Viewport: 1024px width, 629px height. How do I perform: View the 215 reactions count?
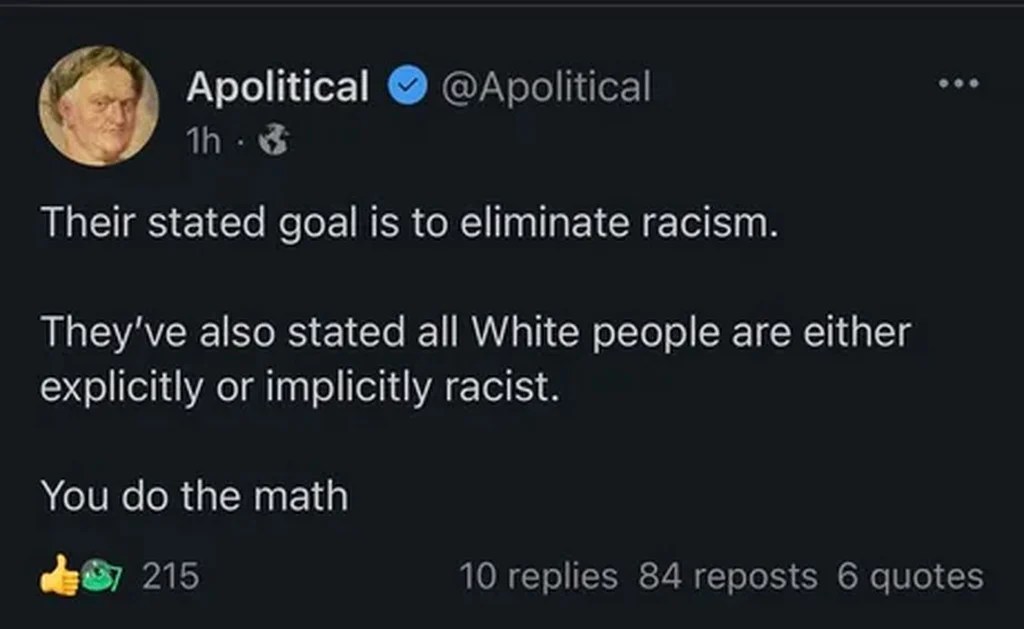[x=170, y=577]
